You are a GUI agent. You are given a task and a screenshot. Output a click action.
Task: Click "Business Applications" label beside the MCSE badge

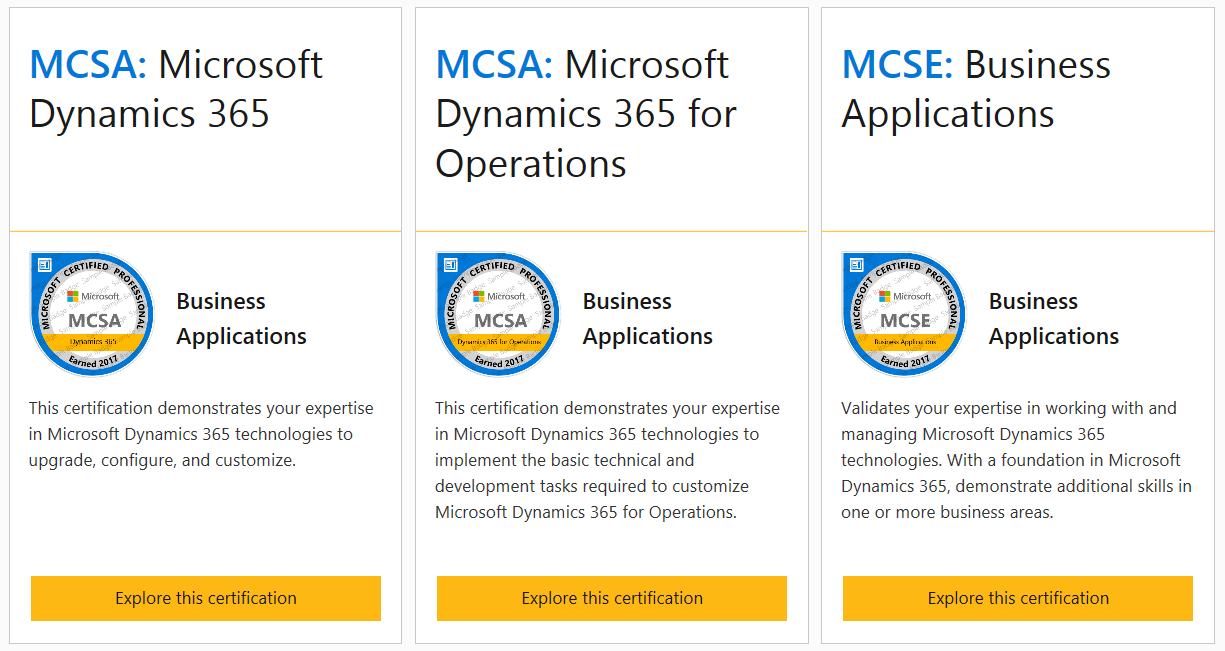[x=1053, y=319]
